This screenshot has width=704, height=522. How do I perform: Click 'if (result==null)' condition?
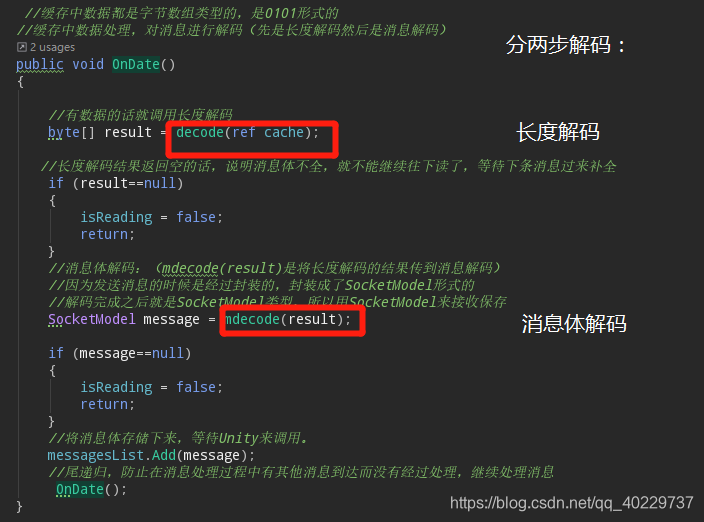coord(116,183)
